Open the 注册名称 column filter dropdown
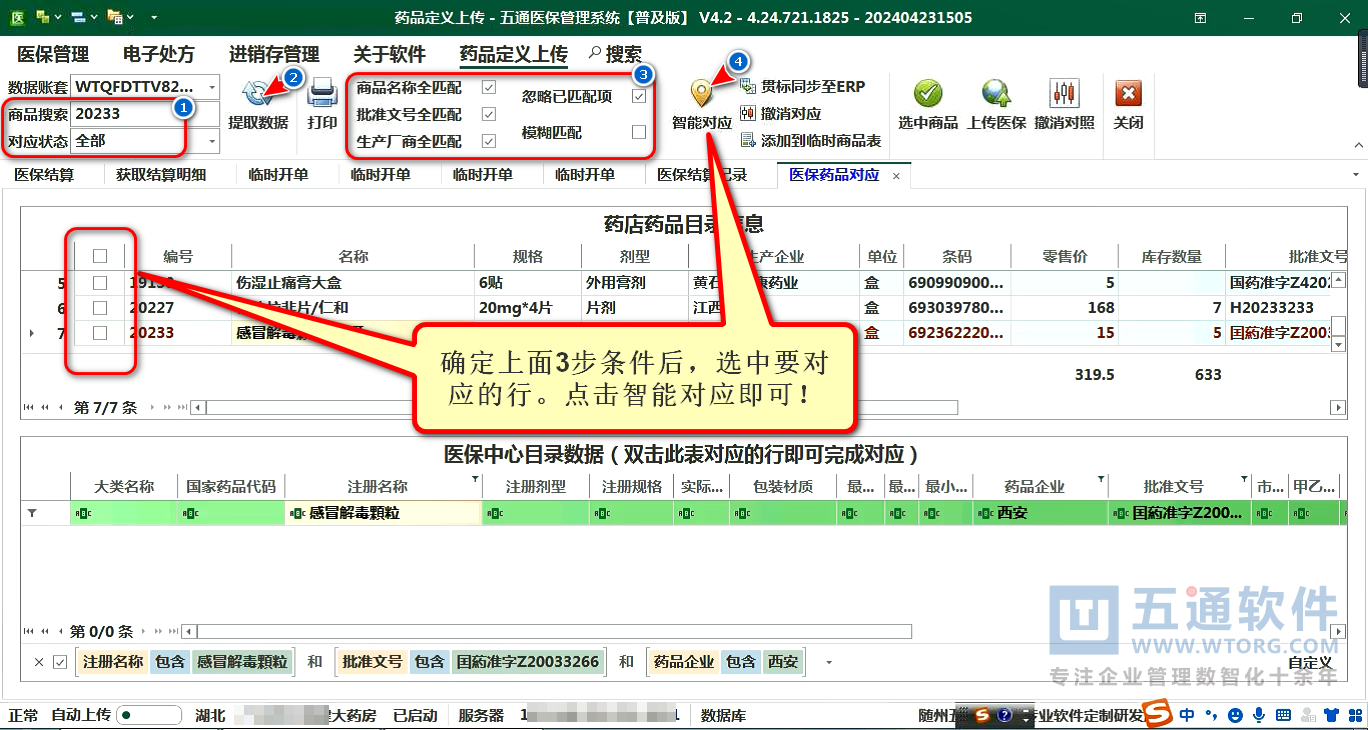1368x730 pixels. pyautogui.click(x=475, y=480)
